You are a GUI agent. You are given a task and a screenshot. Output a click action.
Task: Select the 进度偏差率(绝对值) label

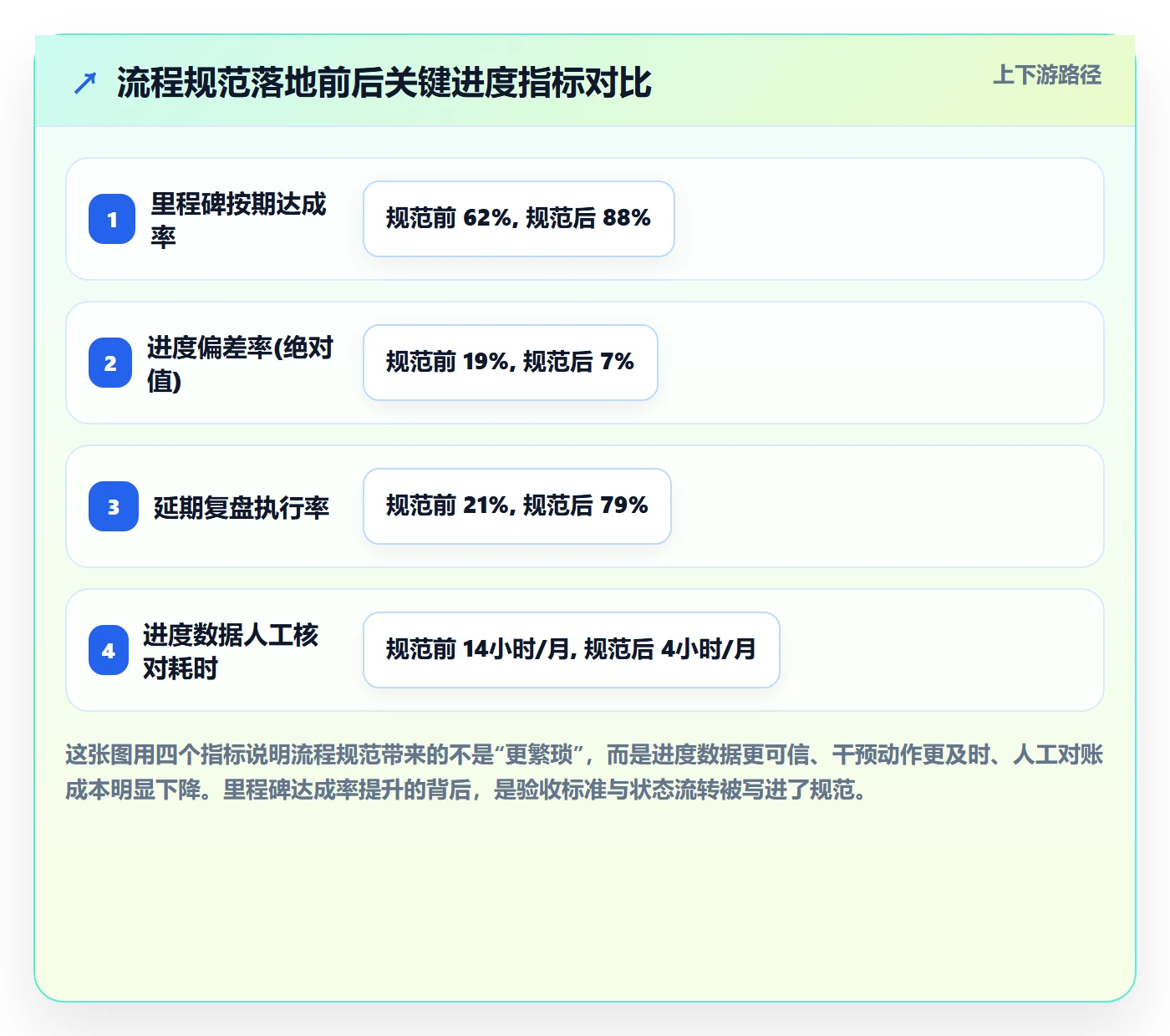coord(240,363)
